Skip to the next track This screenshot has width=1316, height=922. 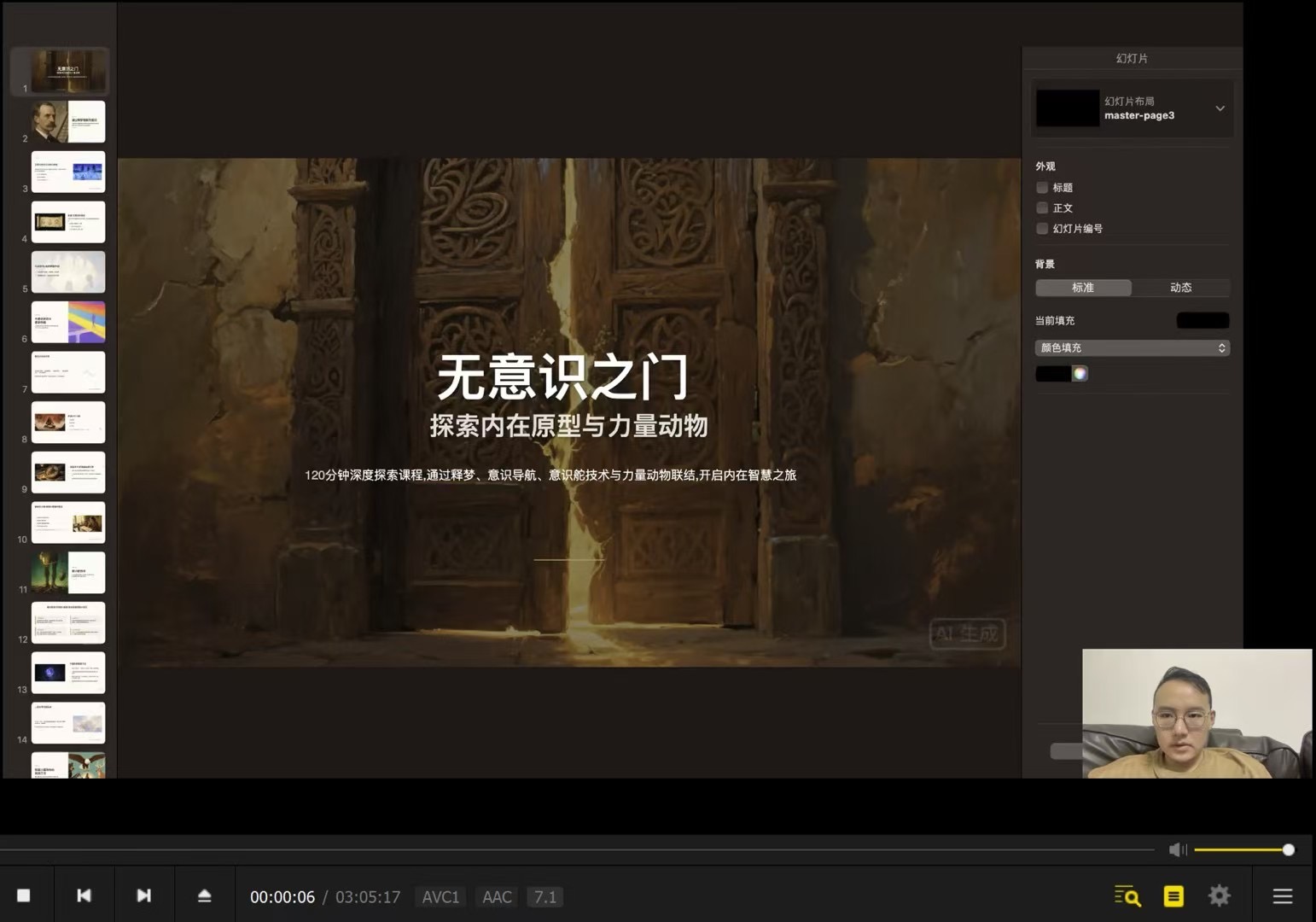point(143,896)
